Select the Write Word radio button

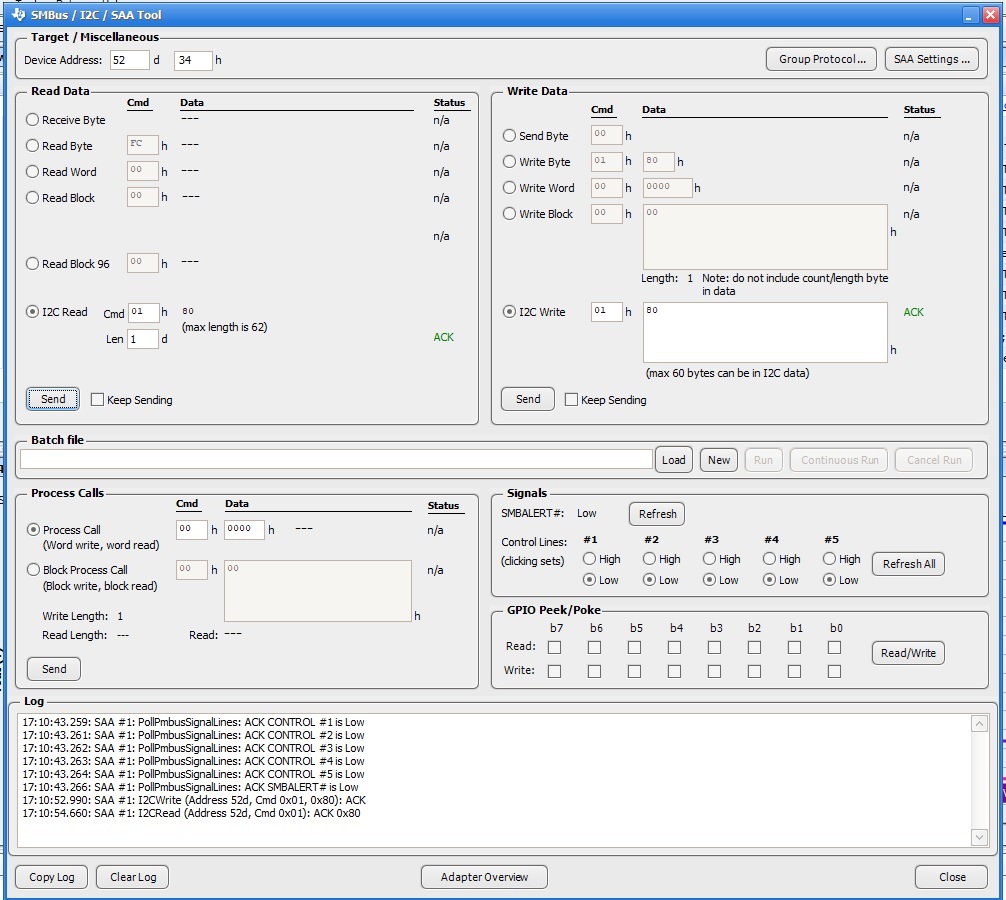point(509,187)
